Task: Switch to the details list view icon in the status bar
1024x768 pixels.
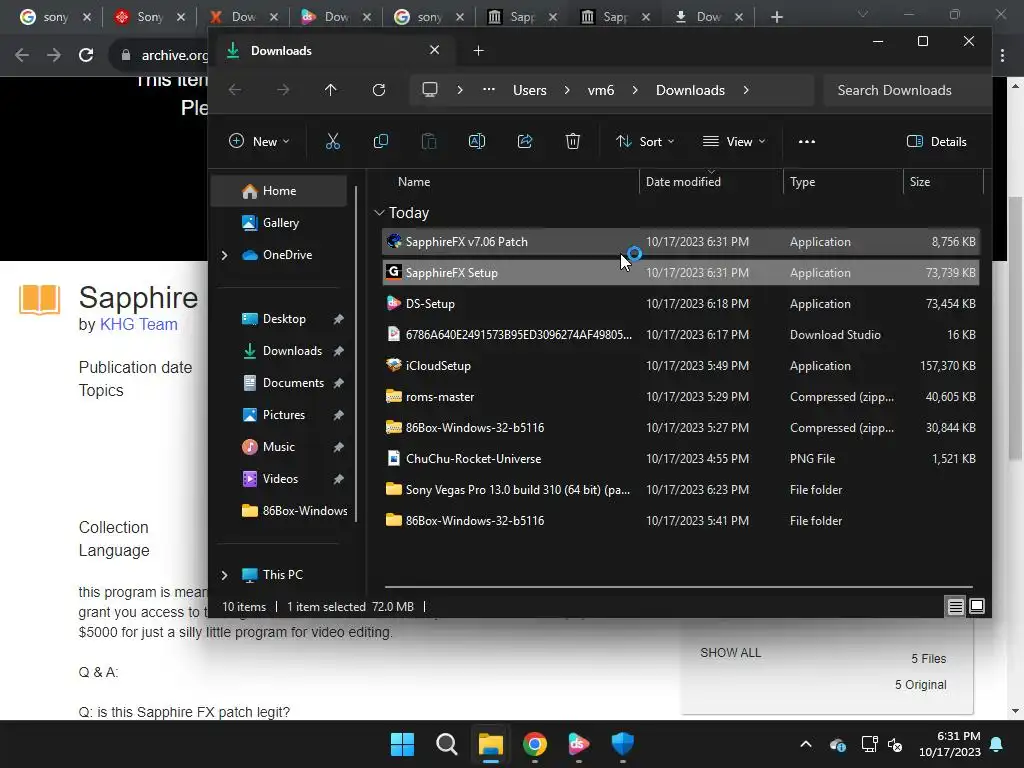Action: [955, 607]
